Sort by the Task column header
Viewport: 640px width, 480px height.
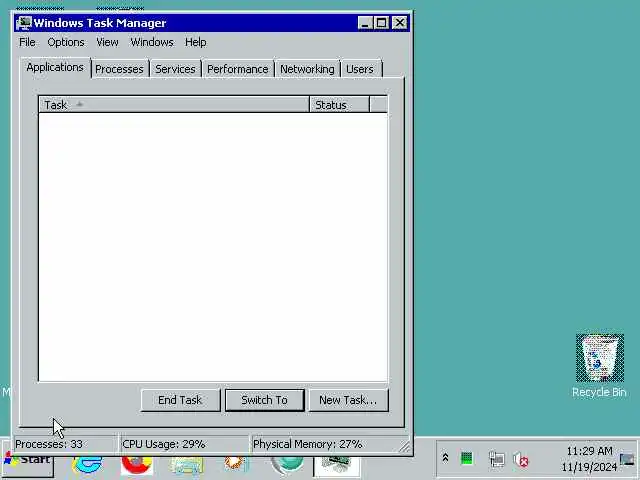174,104
